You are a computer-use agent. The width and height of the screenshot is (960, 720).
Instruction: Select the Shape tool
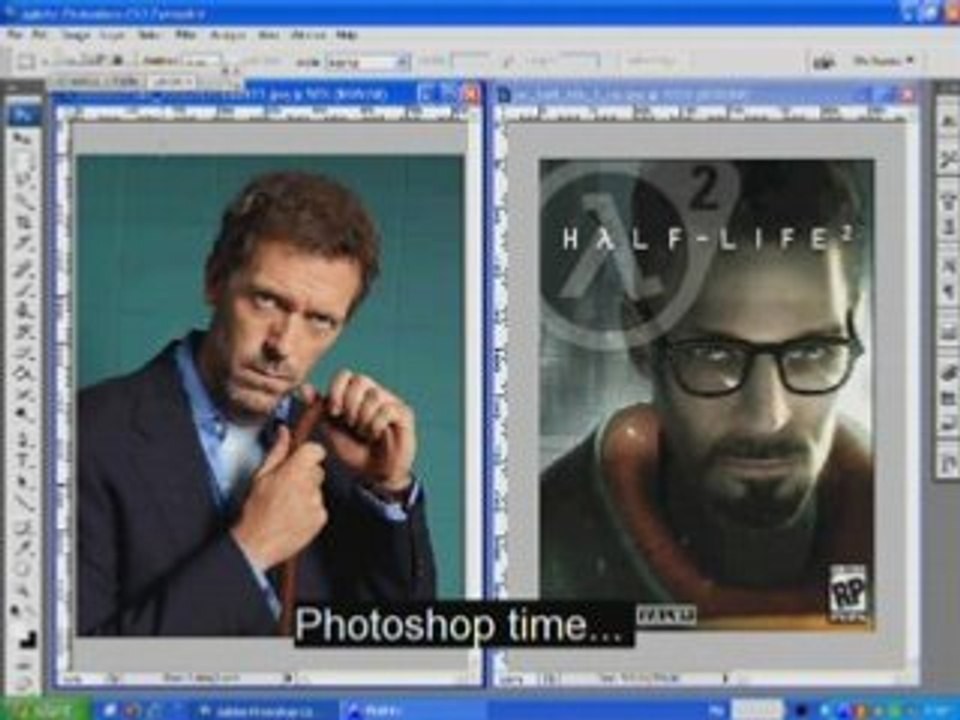(23, 503)
